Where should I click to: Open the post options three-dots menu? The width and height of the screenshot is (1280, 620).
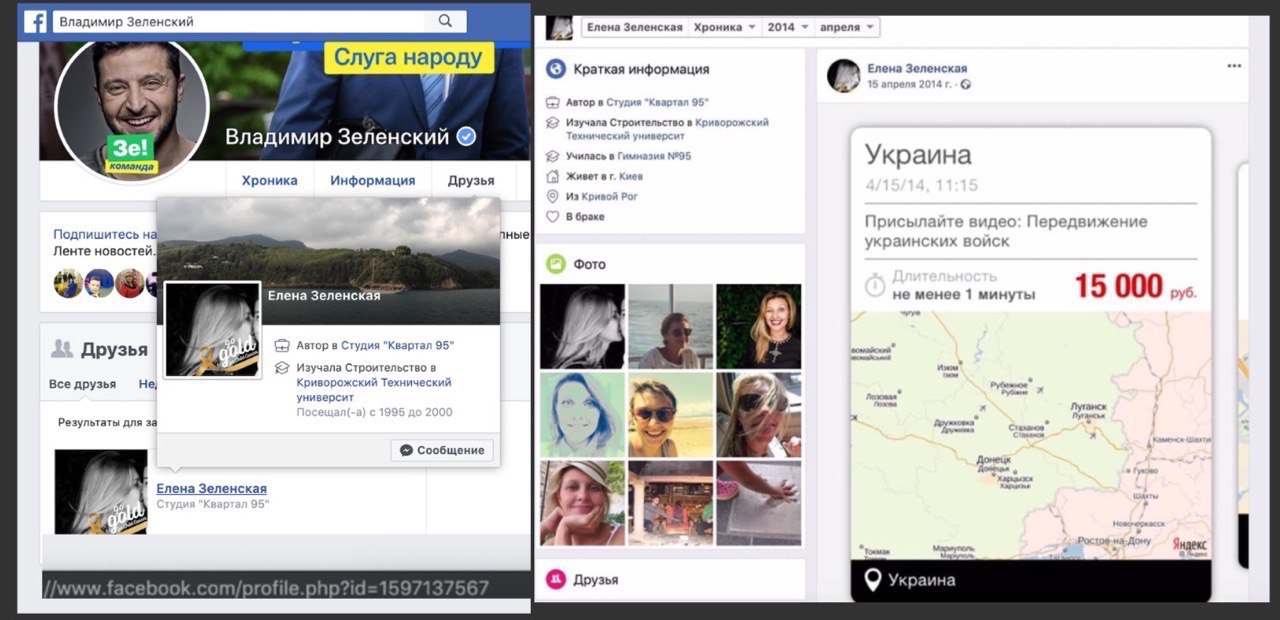point(1234,66)
